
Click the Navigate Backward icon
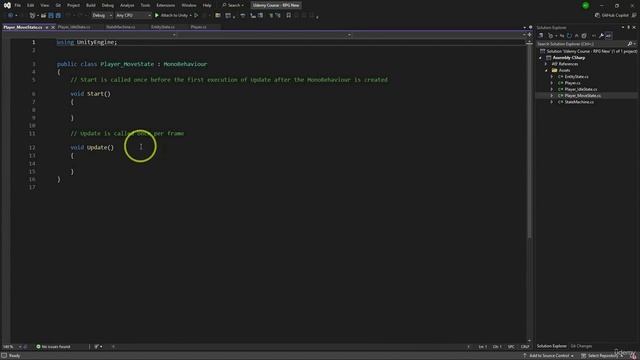pyautogui.click(x=10, y=16)
